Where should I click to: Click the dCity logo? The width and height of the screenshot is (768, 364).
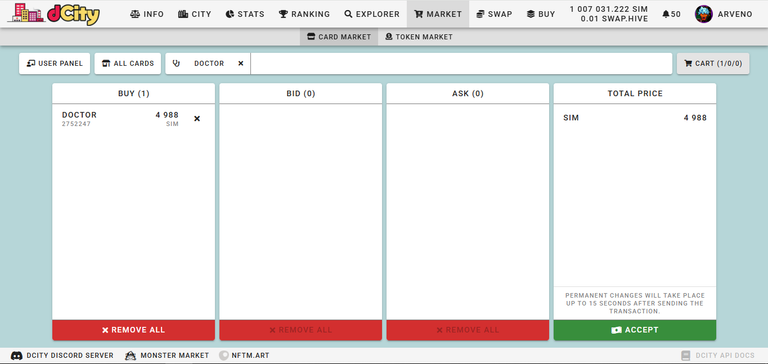(54, 14)
